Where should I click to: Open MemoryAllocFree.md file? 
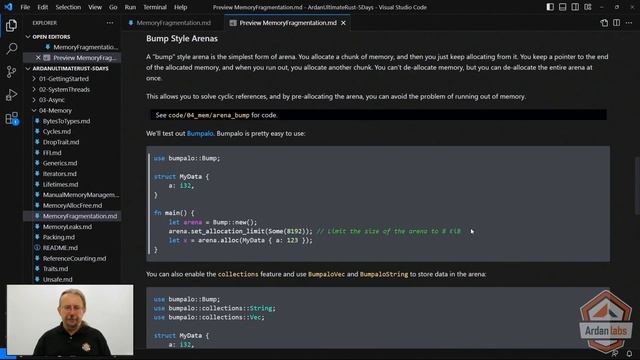point(72,205)
